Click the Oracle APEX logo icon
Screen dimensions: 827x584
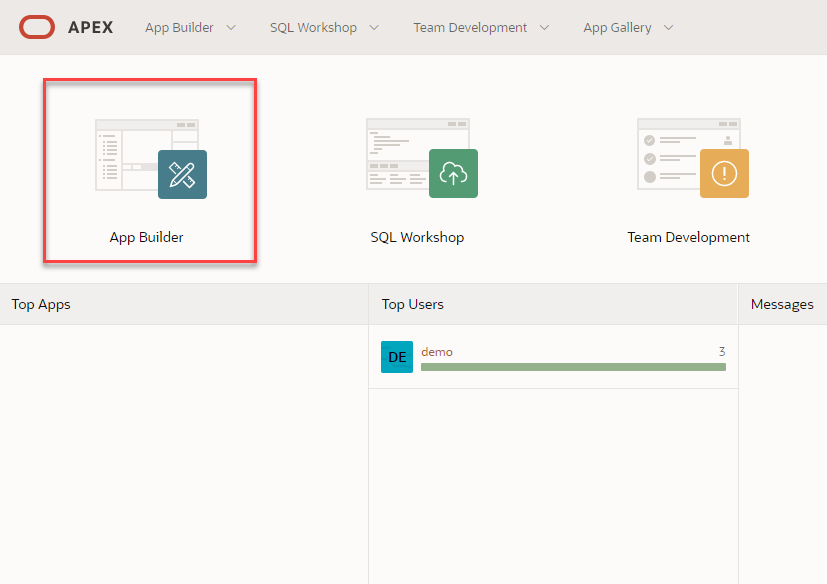point(37,27)
